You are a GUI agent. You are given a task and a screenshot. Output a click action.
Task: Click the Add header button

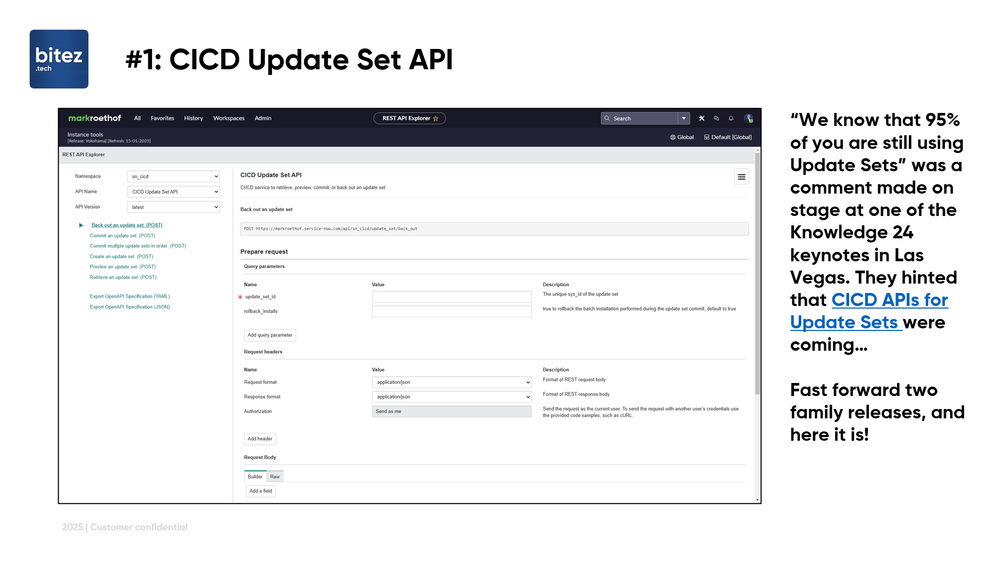pyautogui.click(x=260, y=439)
